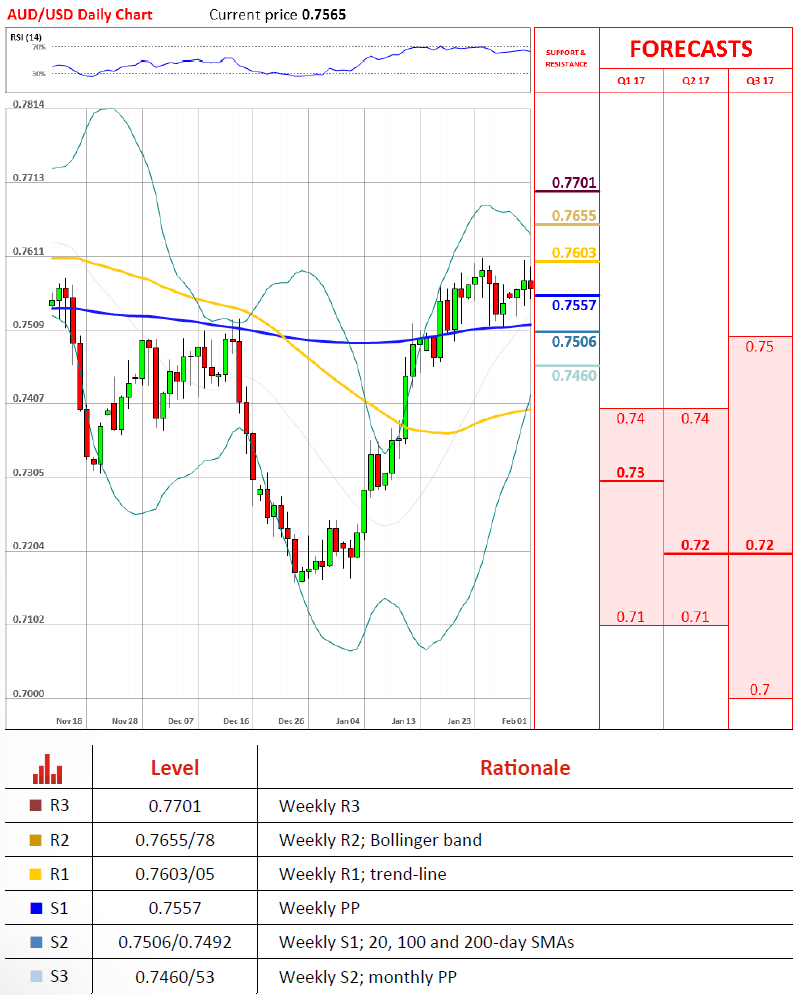The height and width of the screenshot is (995, 799).
Task: Click the Q1 17 0.74 upper forecast
Action: pos(630,419)
